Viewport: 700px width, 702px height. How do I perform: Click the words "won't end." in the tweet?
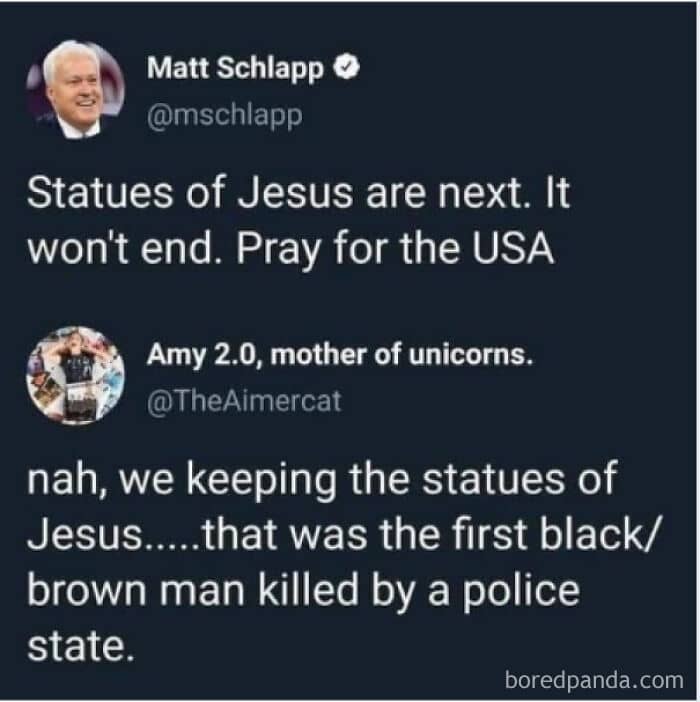122,248
